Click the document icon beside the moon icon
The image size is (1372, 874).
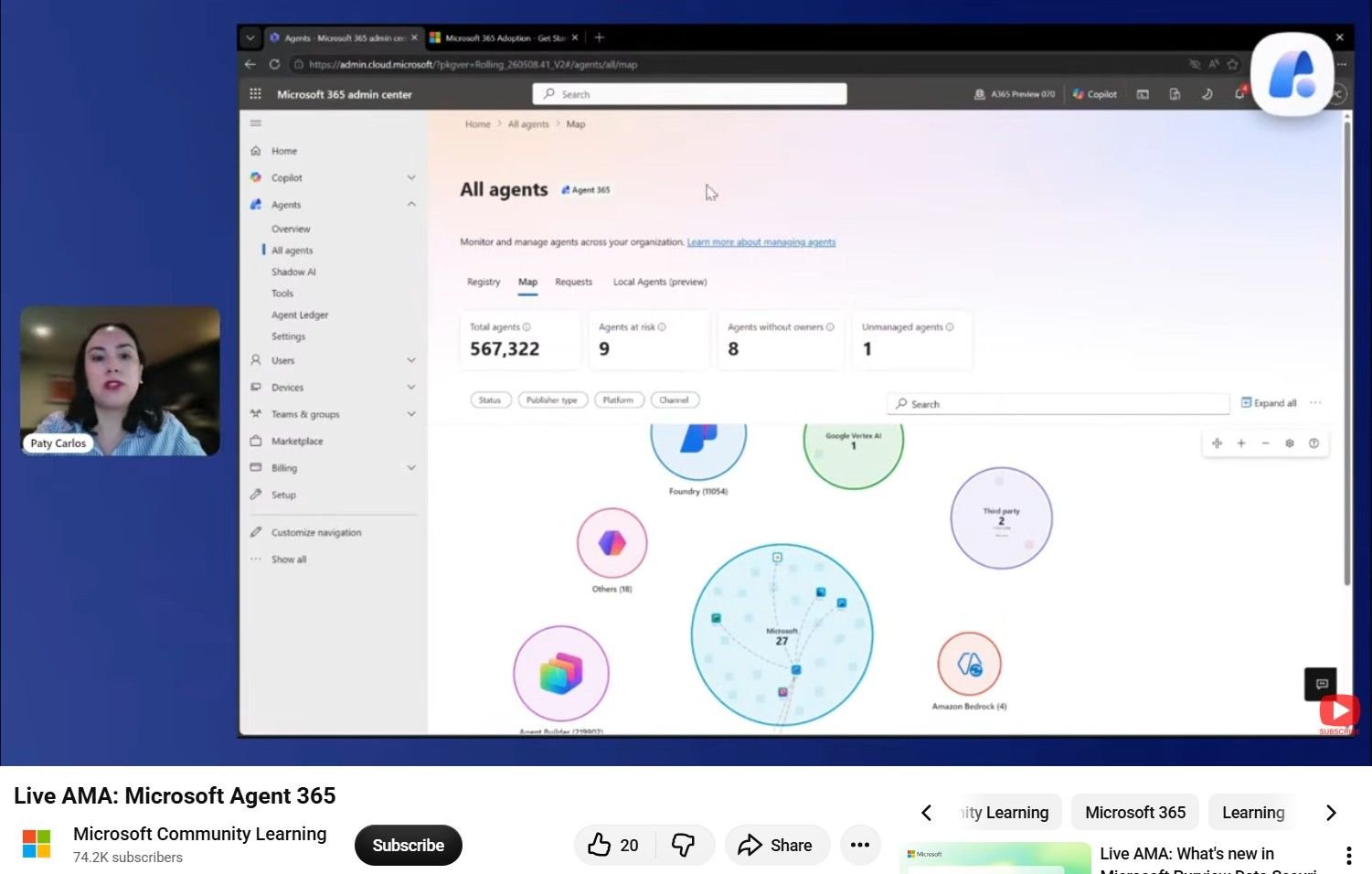(1175, 94)
